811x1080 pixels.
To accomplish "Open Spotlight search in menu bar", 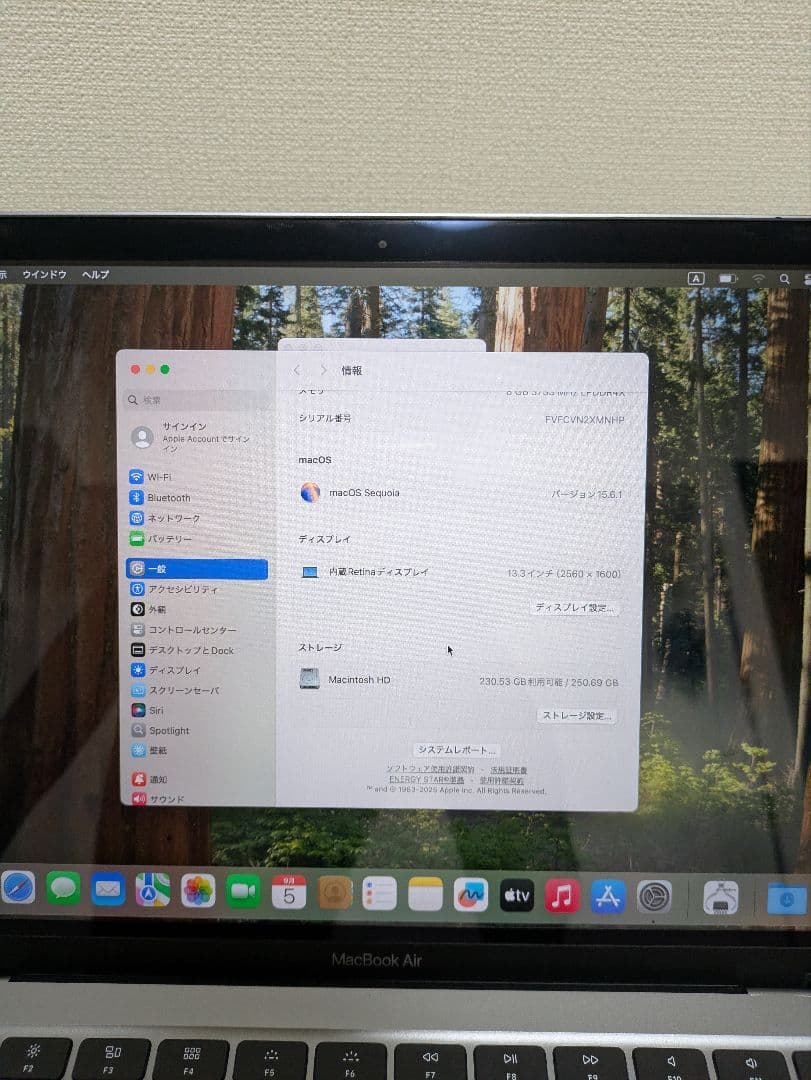I will [784, 279].
